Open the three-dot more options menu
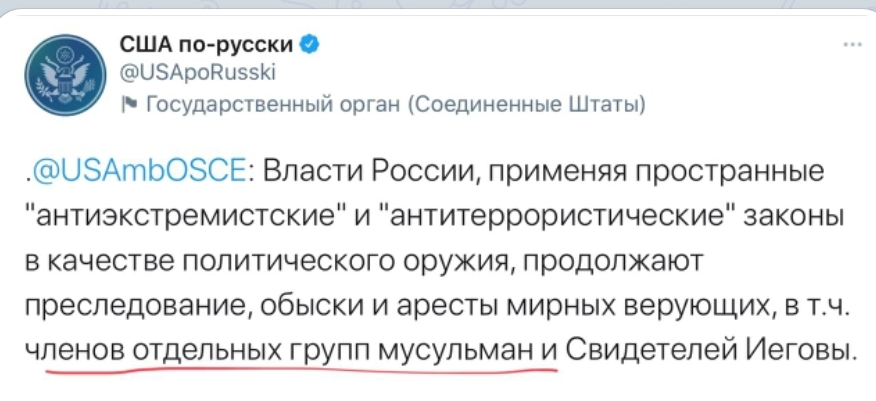 [x=852, y=45]
